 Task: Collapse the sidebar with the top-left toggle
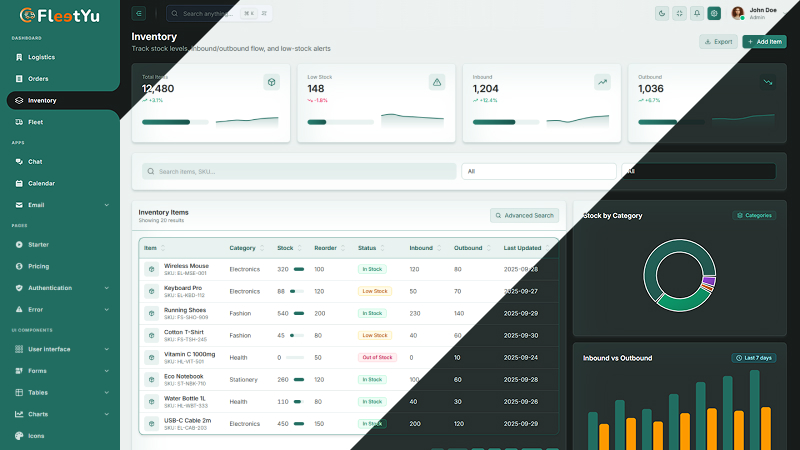pos(138,13)
